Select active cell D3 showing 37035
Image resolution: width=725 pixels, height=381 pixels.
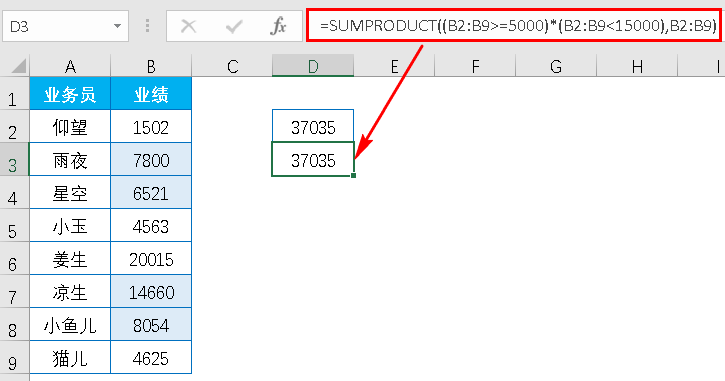[313, 160]
